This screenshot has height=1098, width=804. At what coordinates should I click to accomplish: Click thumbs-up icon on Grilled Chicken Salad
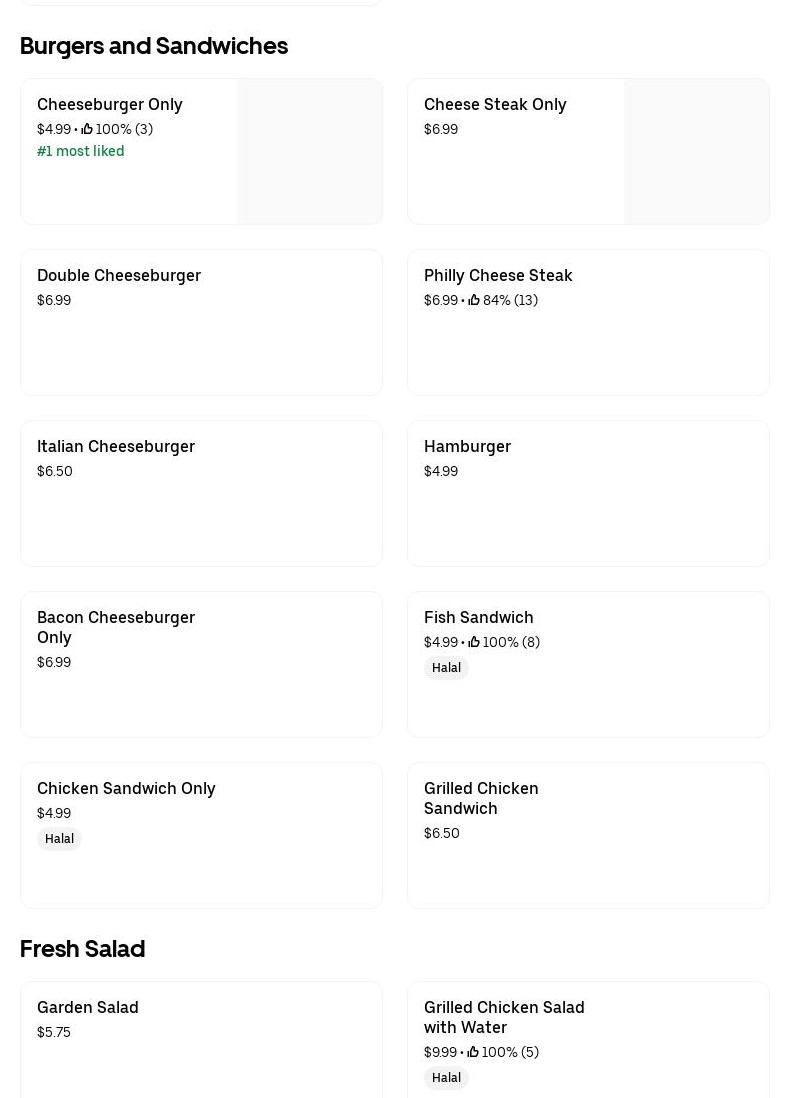(x=473, y=1052)
